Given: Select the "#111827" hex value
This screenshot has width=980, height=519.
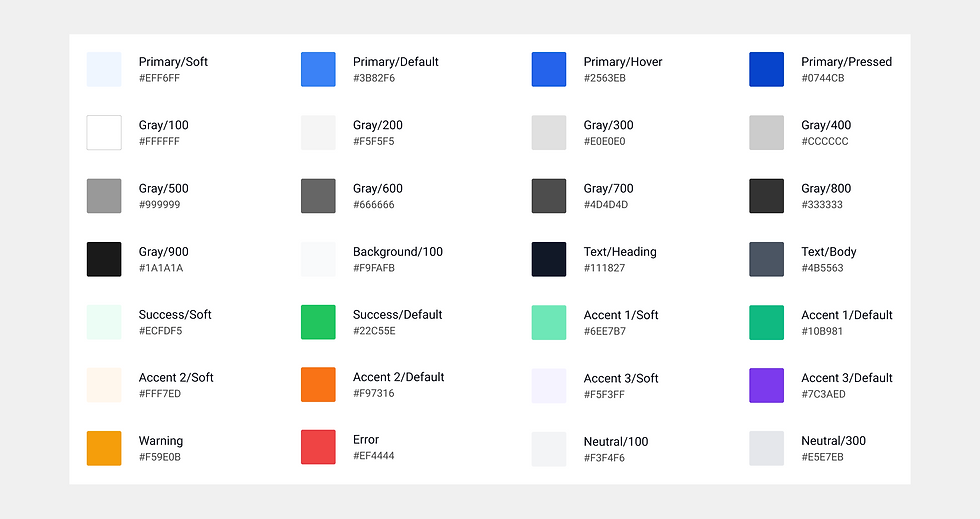Looking at the screenshot, I should click(x=604, y=268).
